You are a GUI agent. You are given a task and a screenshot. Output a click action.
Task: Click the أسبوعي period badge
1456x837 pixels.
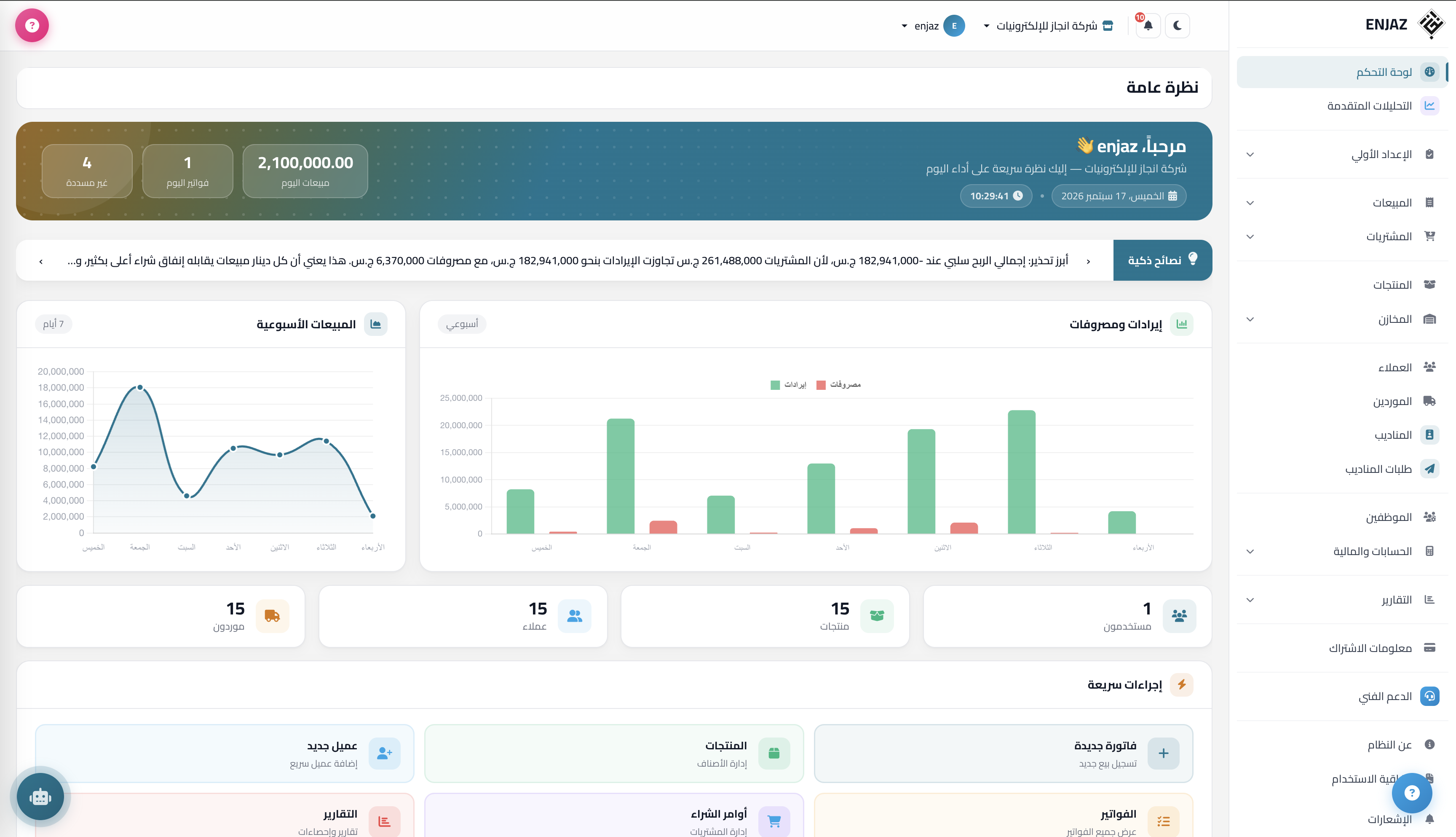462,324
